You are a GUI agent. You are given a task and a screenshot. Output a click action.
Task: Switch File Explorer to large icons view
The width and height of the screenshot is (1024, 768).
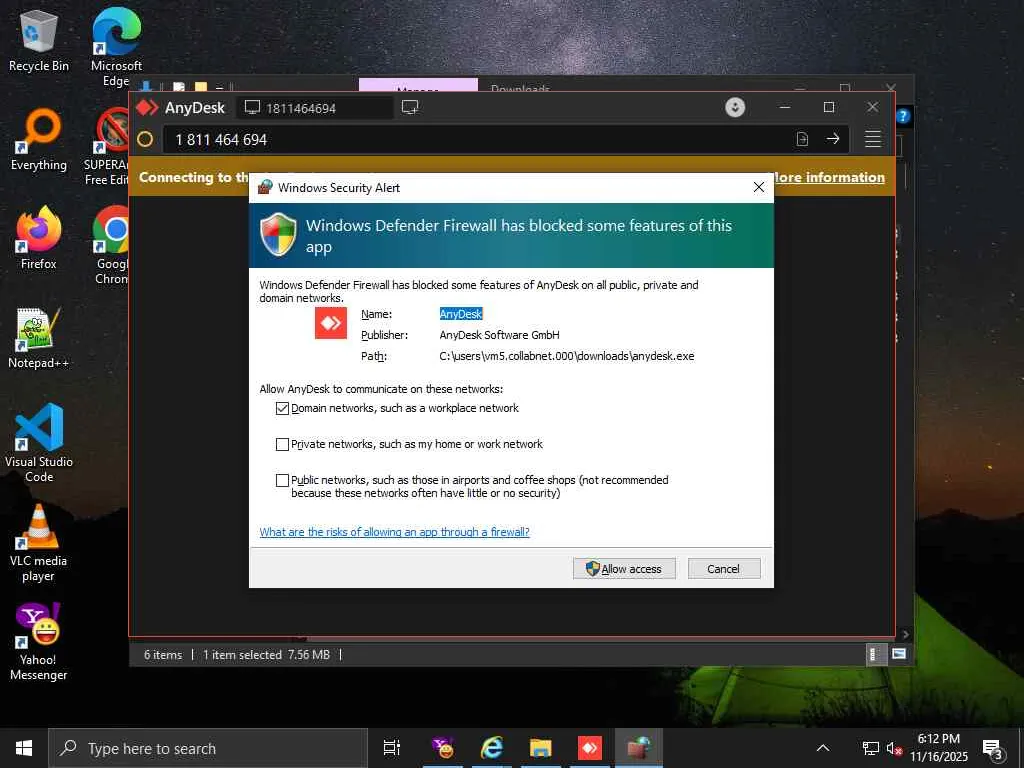pos(899,654)
